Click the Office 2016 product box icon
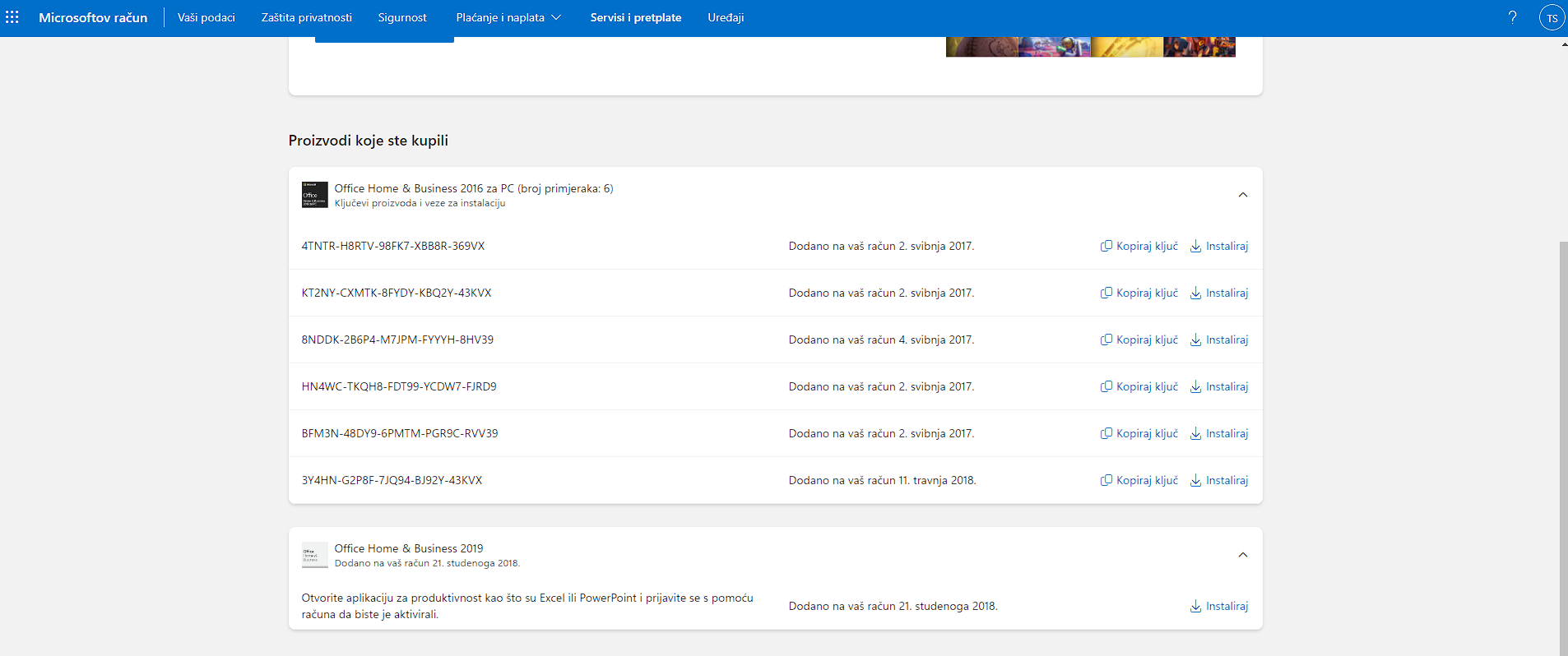1568x656 pixels. (x=314, y=195)
